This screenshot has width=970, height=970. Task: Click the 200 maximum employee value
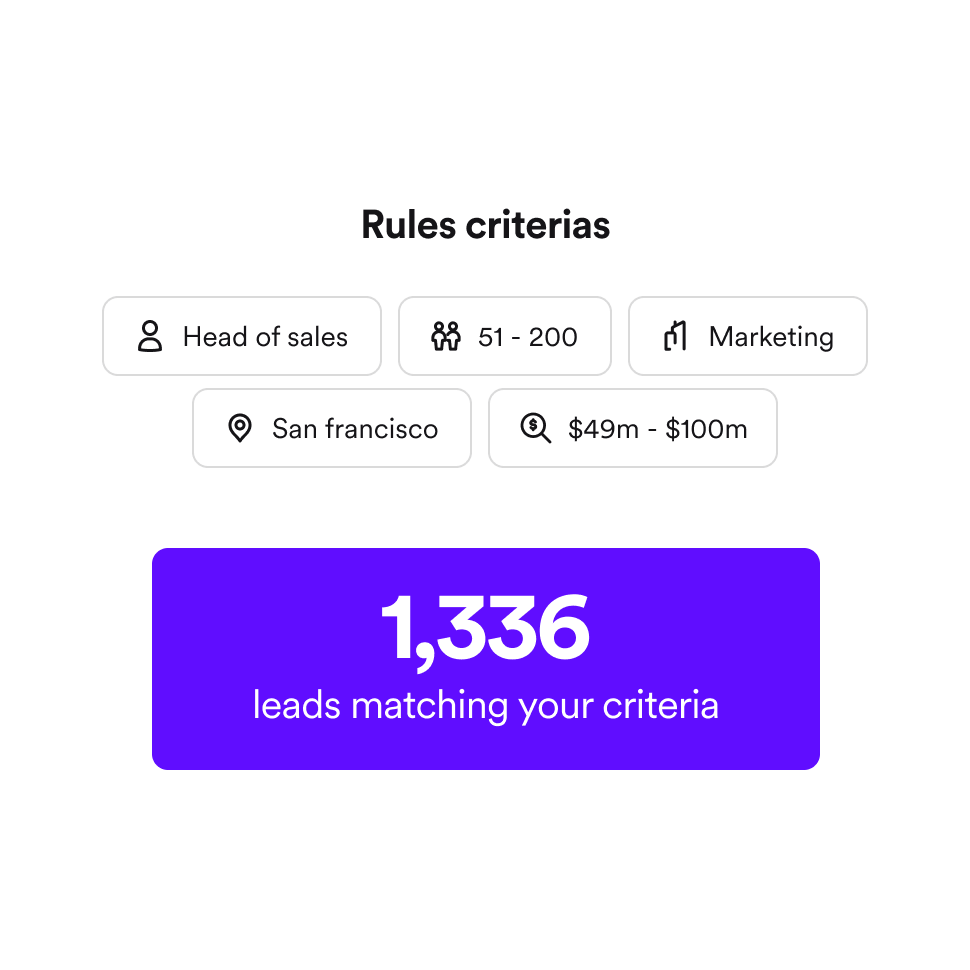click(553, 337)
